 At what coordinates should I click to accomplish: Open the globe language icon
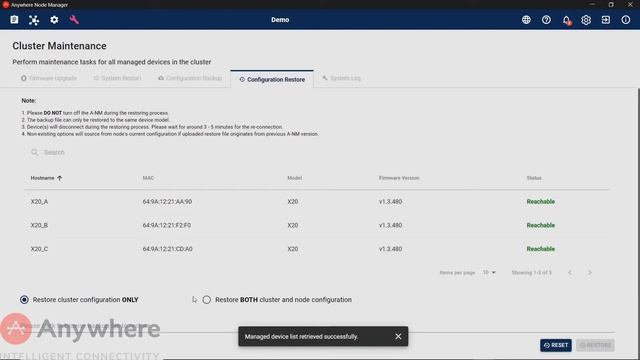tap(526, 20)
